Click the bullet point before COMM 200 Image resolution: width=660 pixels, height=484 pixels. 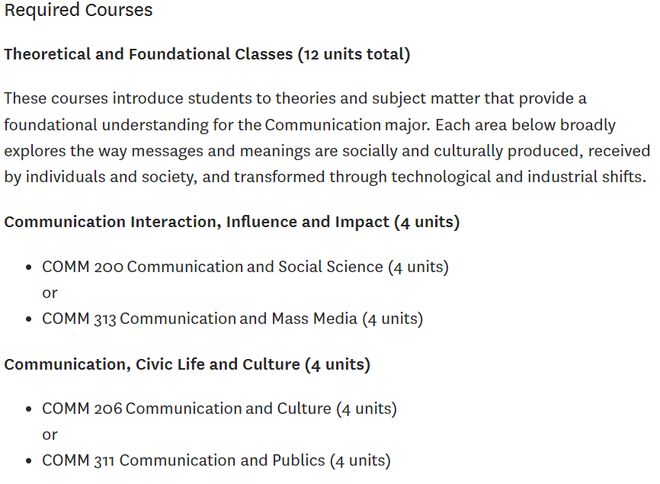tap(28, 268)
